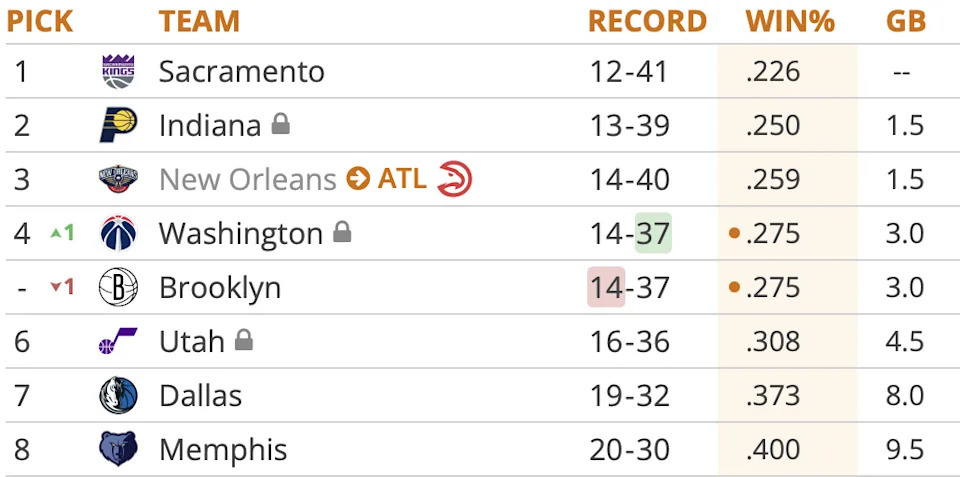Click the Sacramento Kings logo
The height and width of the screenshot is (477, 960).
[x=118, y=72]
